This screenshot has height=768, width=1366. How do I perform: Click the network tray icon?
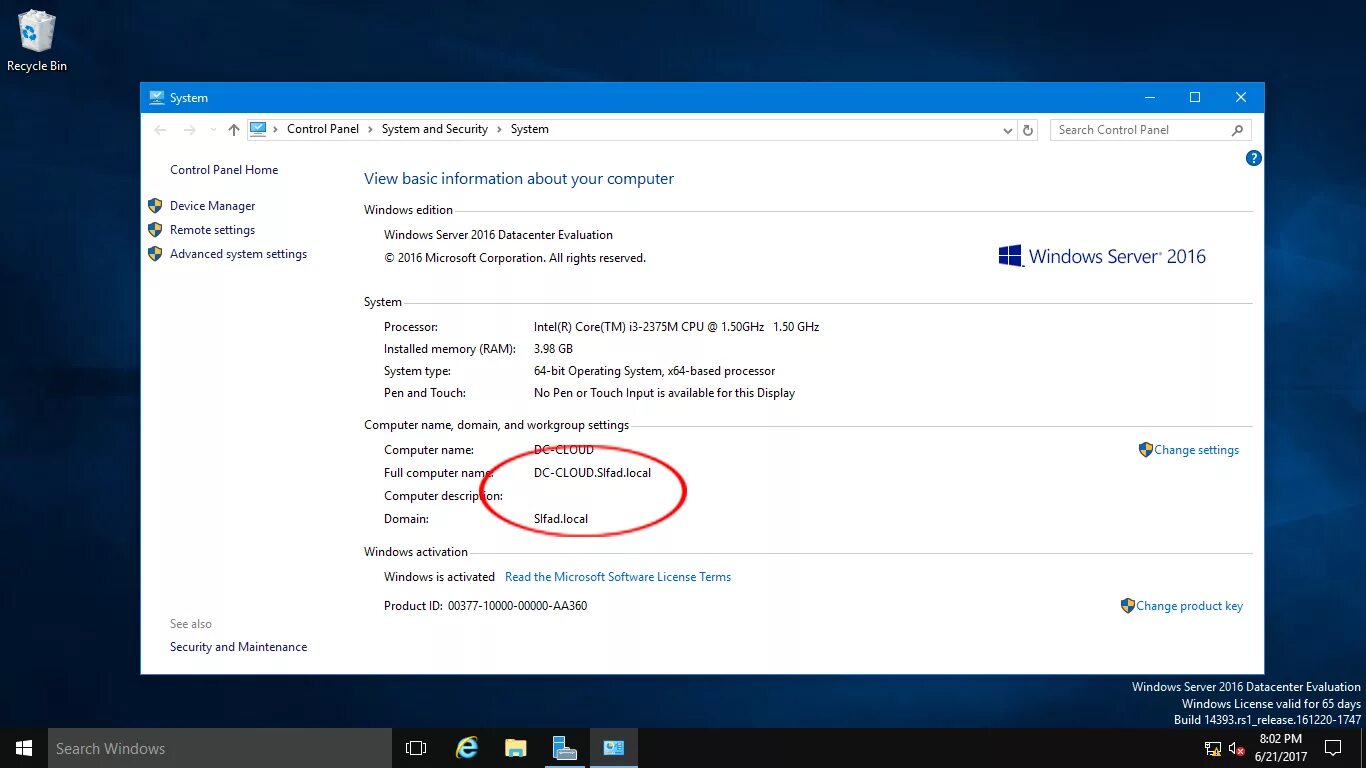(1212, 748)
